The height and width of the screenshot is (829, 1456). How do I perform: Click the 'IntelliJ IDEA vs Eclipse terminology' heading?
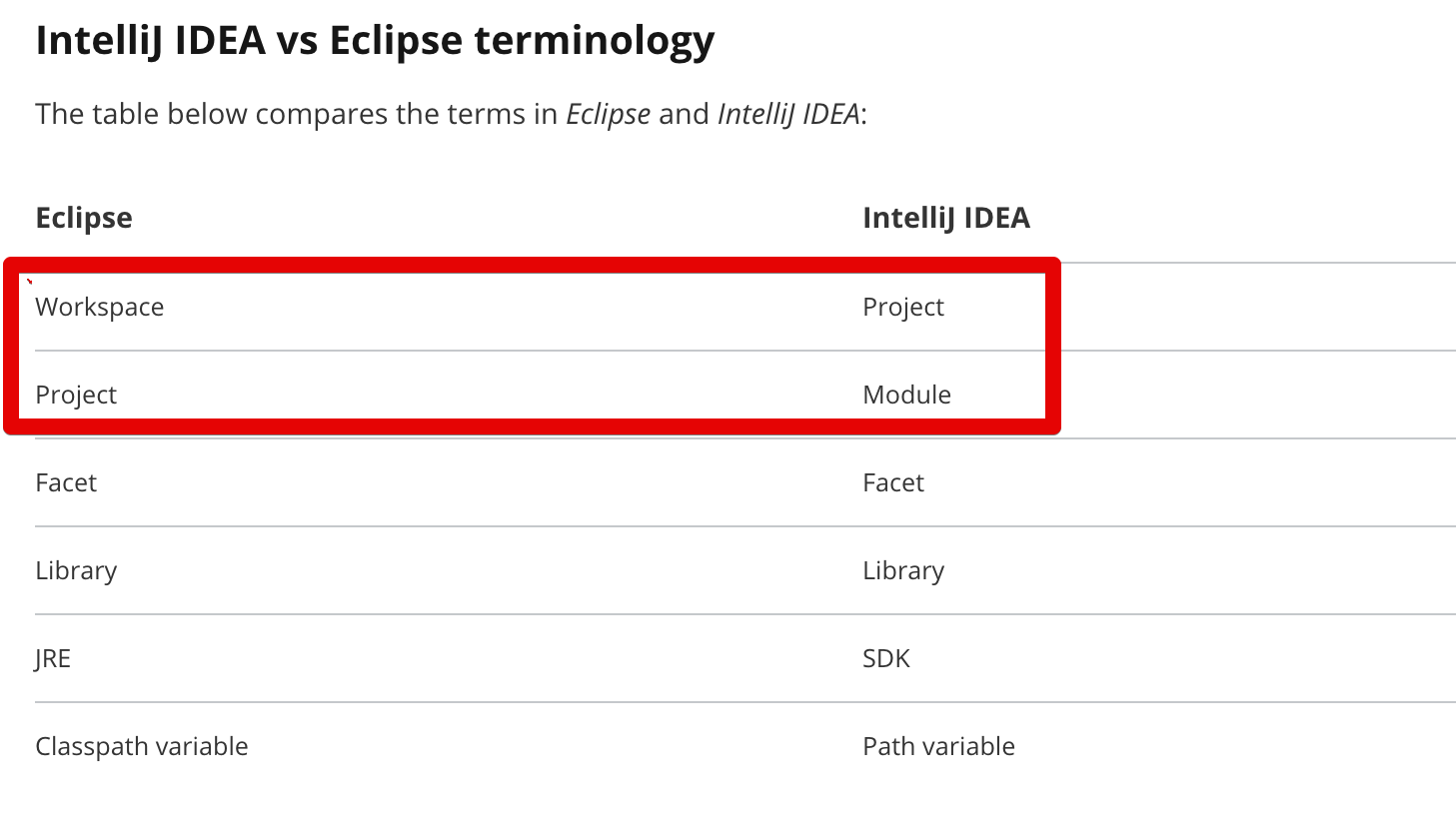375,42
